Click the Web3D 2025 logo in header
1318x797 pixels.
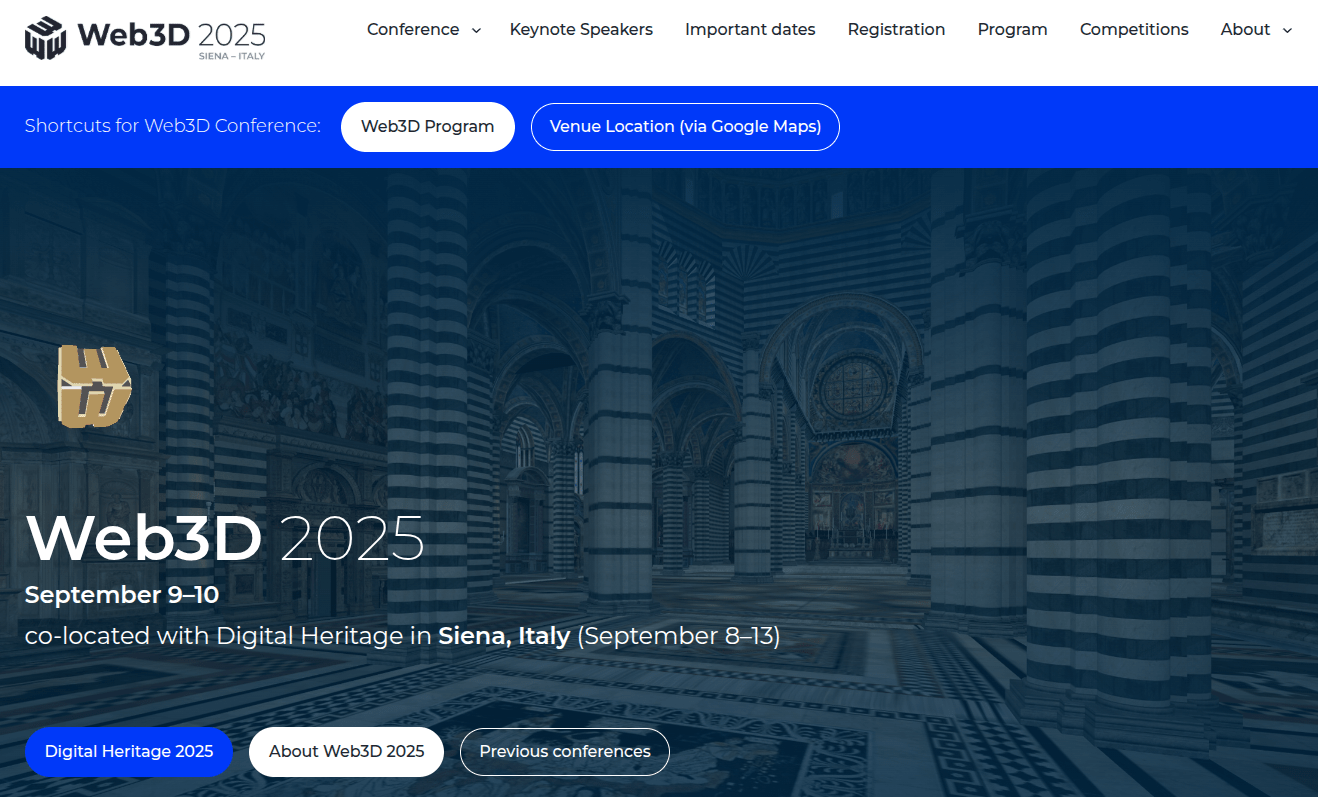[x=146, y=38]
